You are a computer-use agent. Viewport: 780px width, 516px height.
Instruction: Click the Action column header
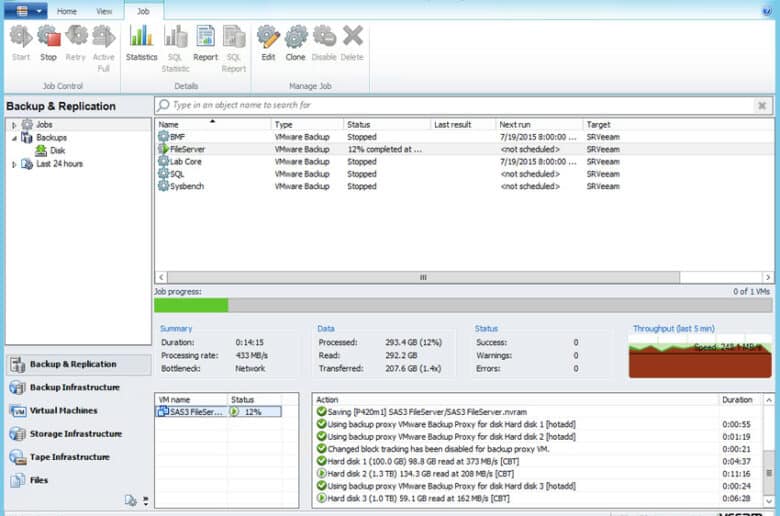click(x=515, y=400)
